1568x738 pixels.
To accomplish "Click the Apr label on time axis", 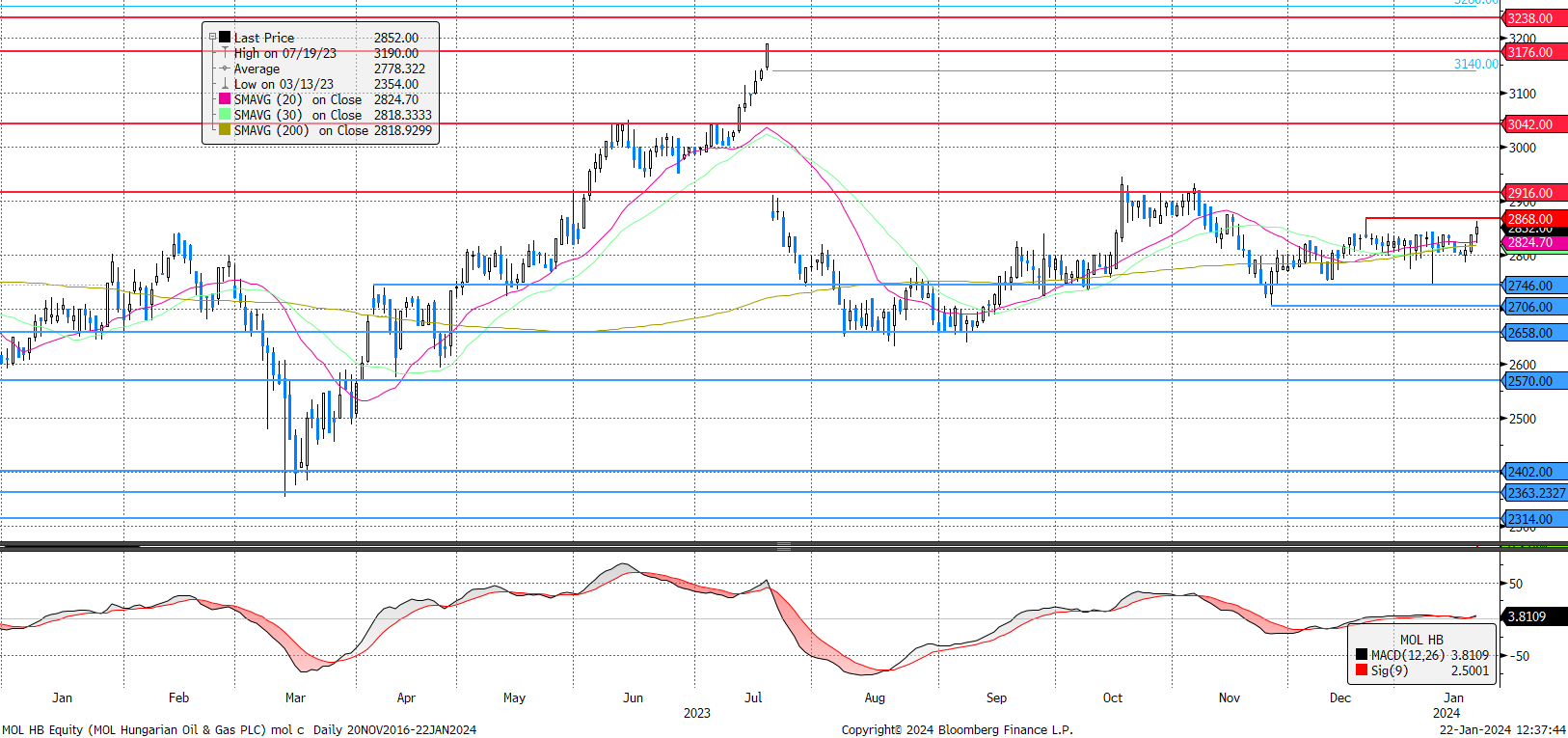I will coord(406,697).
